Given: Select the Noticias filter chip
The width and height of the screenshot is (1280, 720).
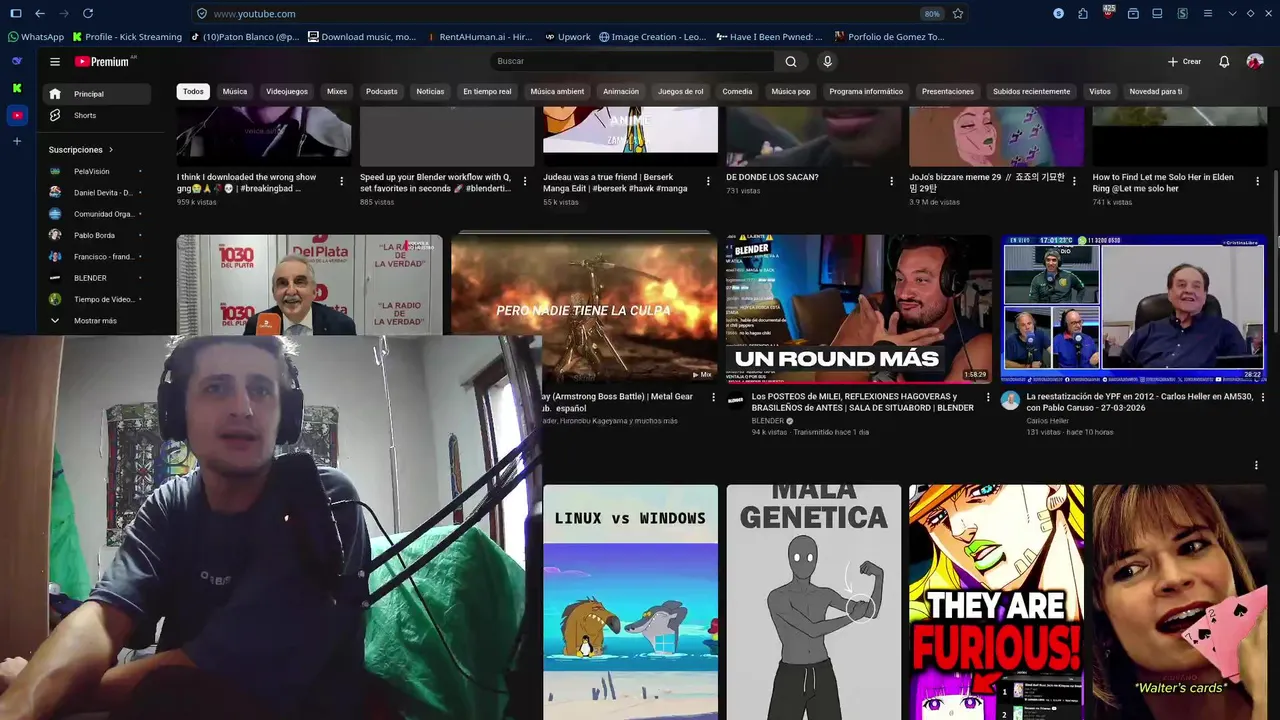Looking at the screenshot, I should pos(430,92).
